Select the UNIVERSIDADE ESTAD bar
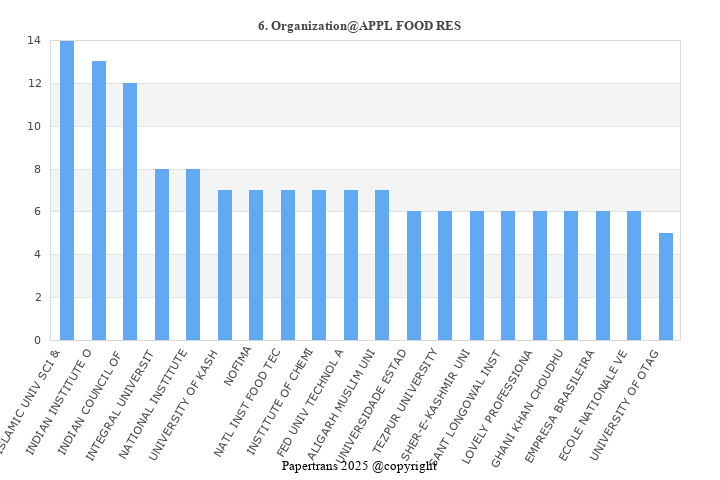 click(x=414, y=276)
